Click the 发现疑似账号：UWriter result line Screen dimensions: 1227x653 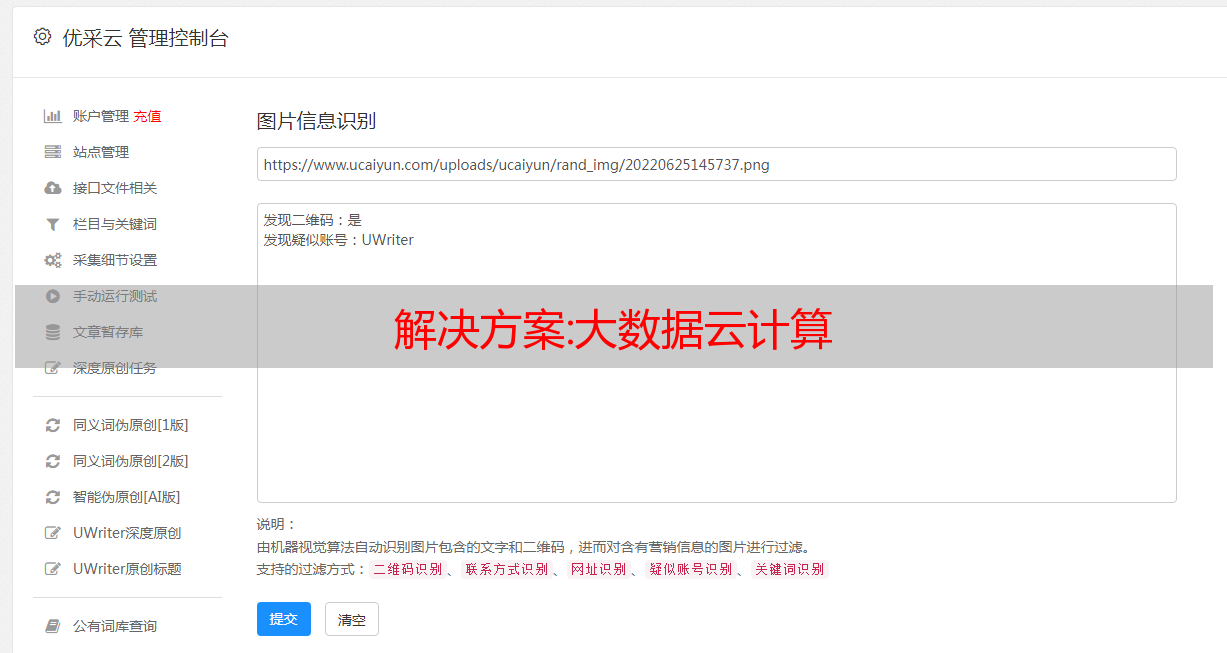(339, 240)
